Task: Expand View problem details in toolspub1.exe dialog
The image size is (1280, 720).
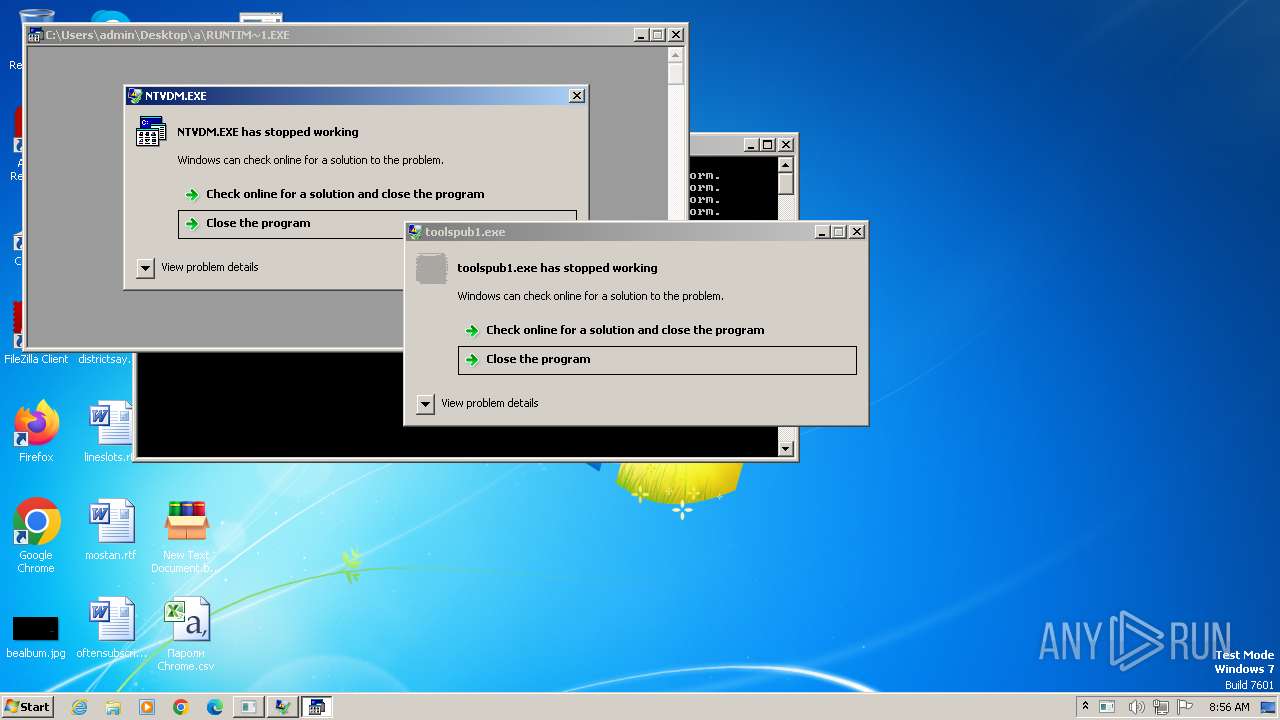Action: (425, 404)
